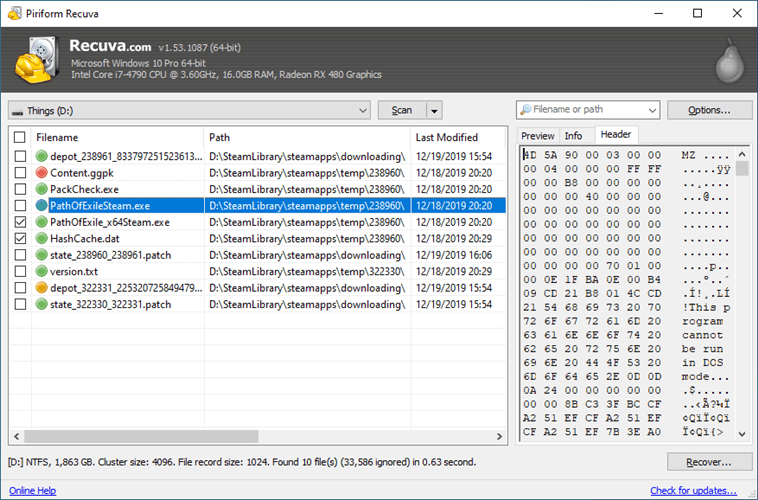Check the box for depot_322331 file
Screen dimensions: 758x500
[x=20, y=288]
